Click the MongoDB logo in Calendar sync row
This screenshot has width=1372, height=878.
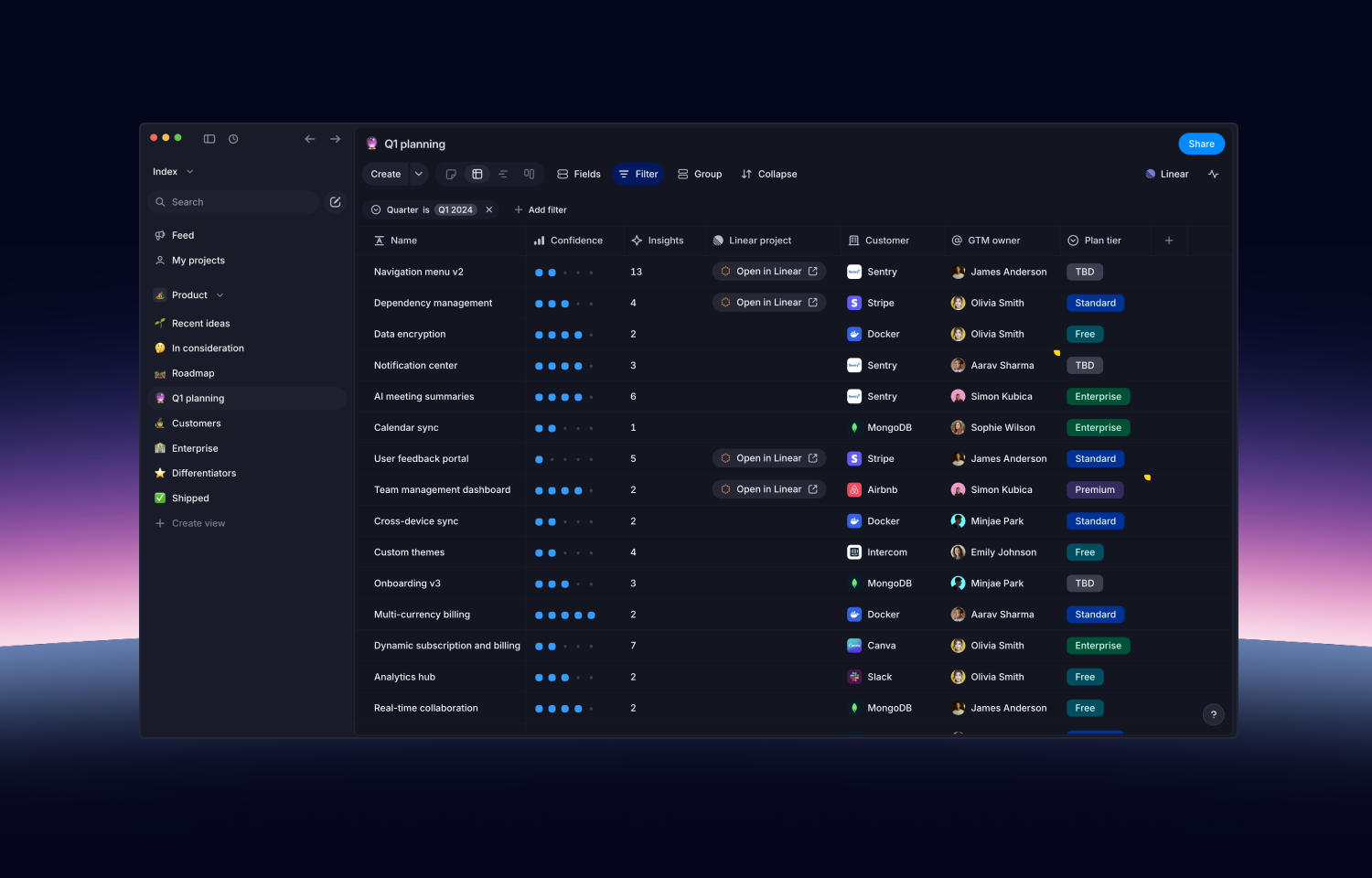pyautogui.click(x=854, y=427)
